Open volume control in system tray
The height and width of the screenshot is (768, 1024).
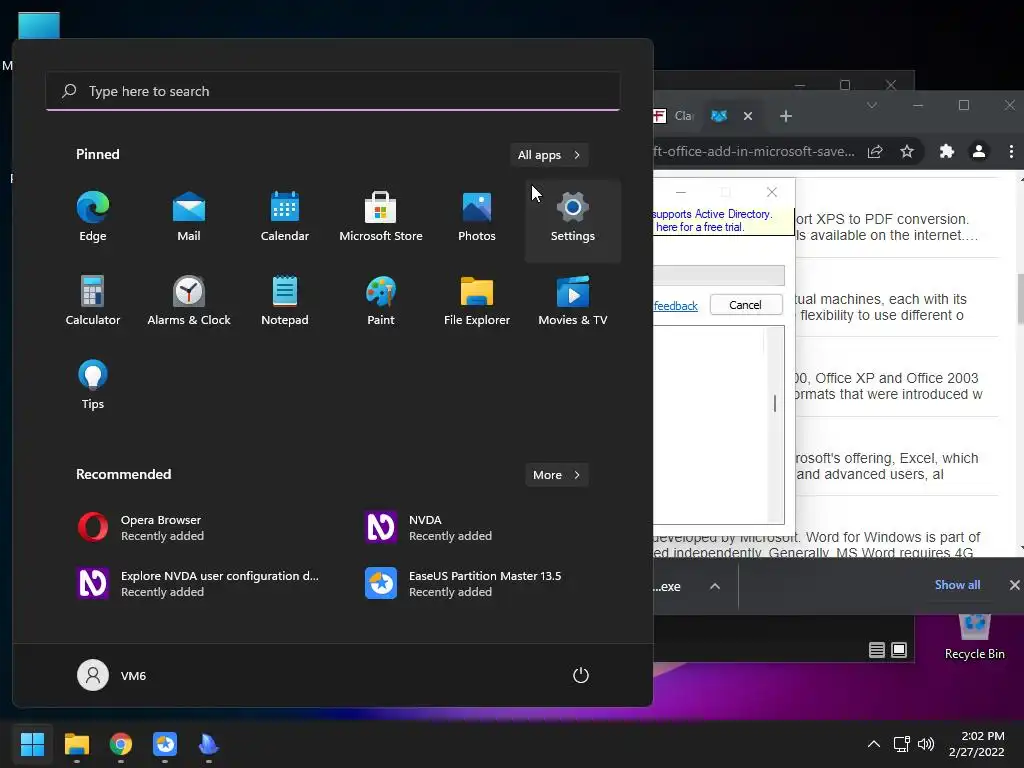pyautogui.click(x=925, y=744)
